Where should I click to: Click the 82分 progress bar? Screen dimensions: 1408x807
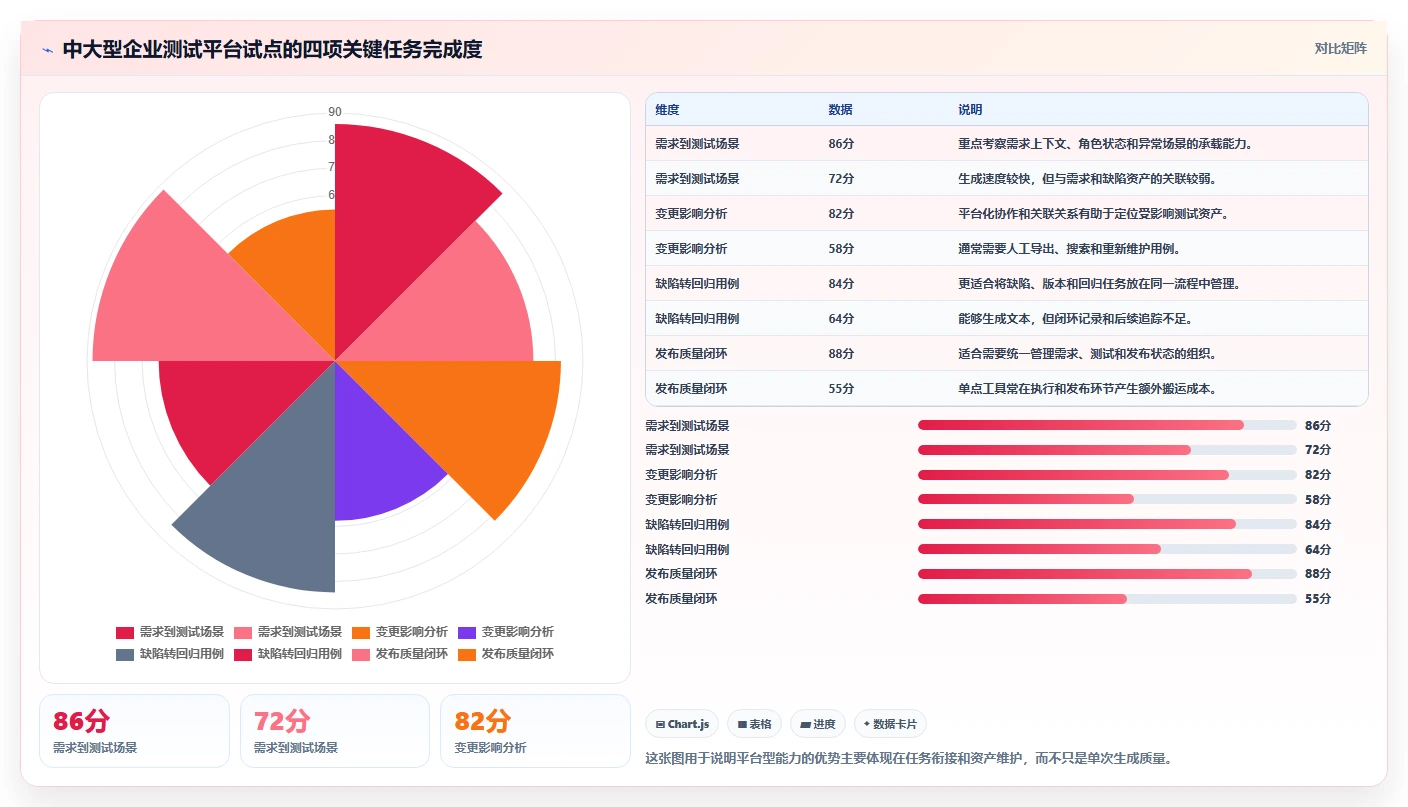click(1107, 475)
